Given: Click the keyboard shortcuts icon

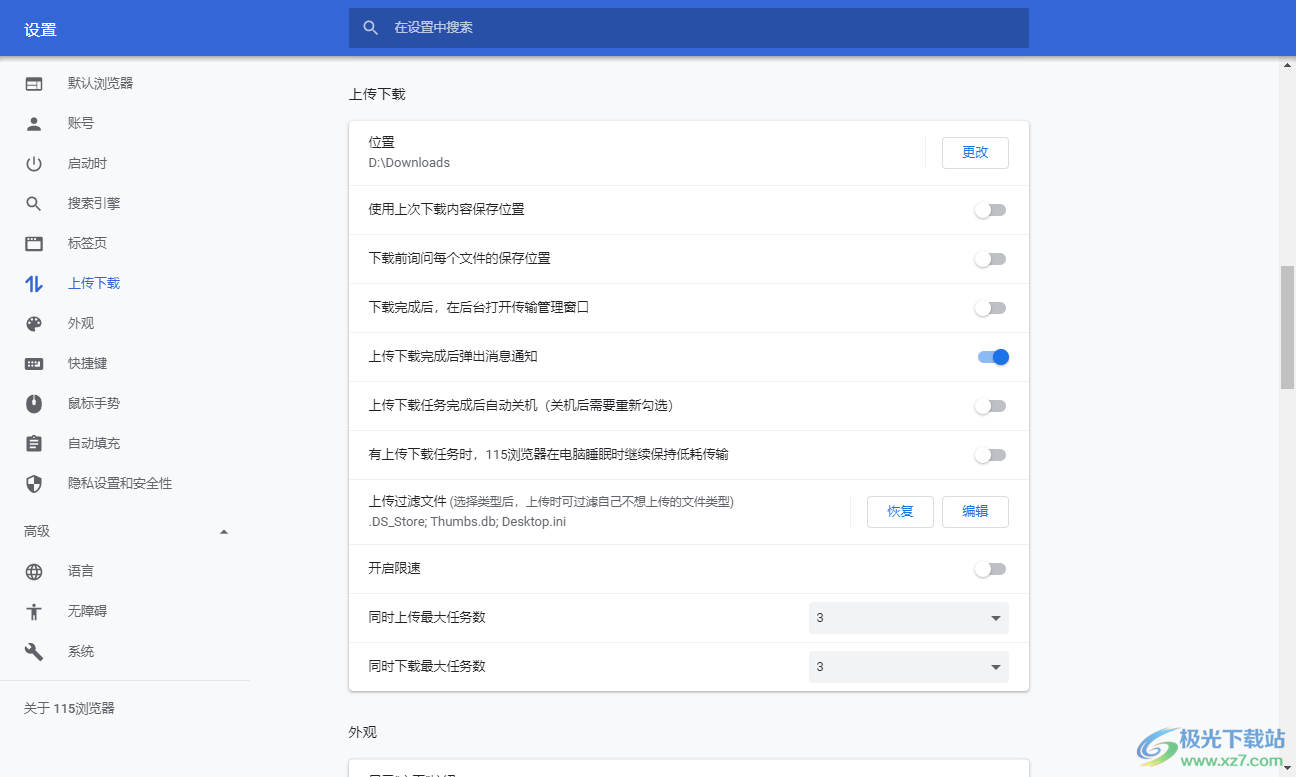Looking at the screenshot, I should pos(34,363).
